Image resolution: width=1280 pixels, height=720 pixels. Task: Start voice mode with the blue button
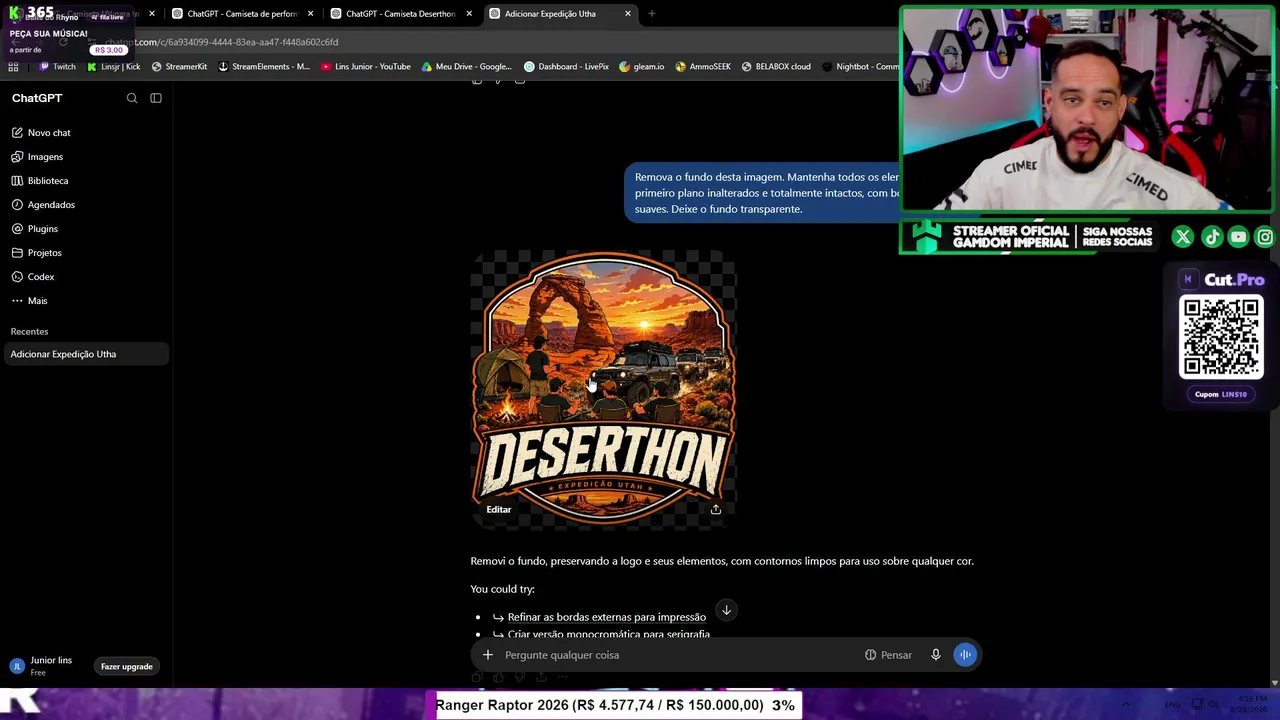965,655
